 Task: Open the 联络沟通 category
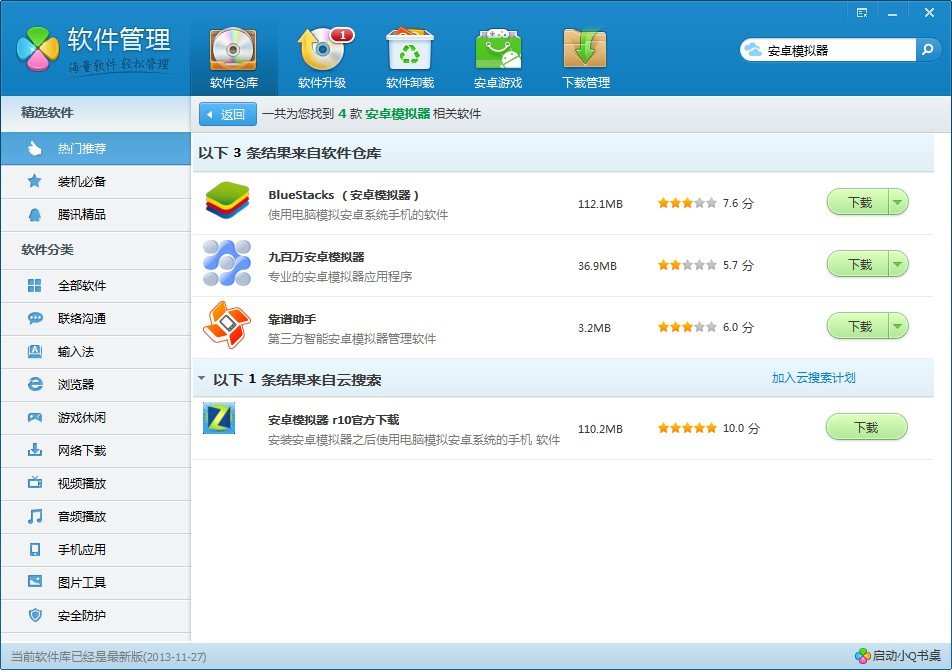tap(95, 319)
